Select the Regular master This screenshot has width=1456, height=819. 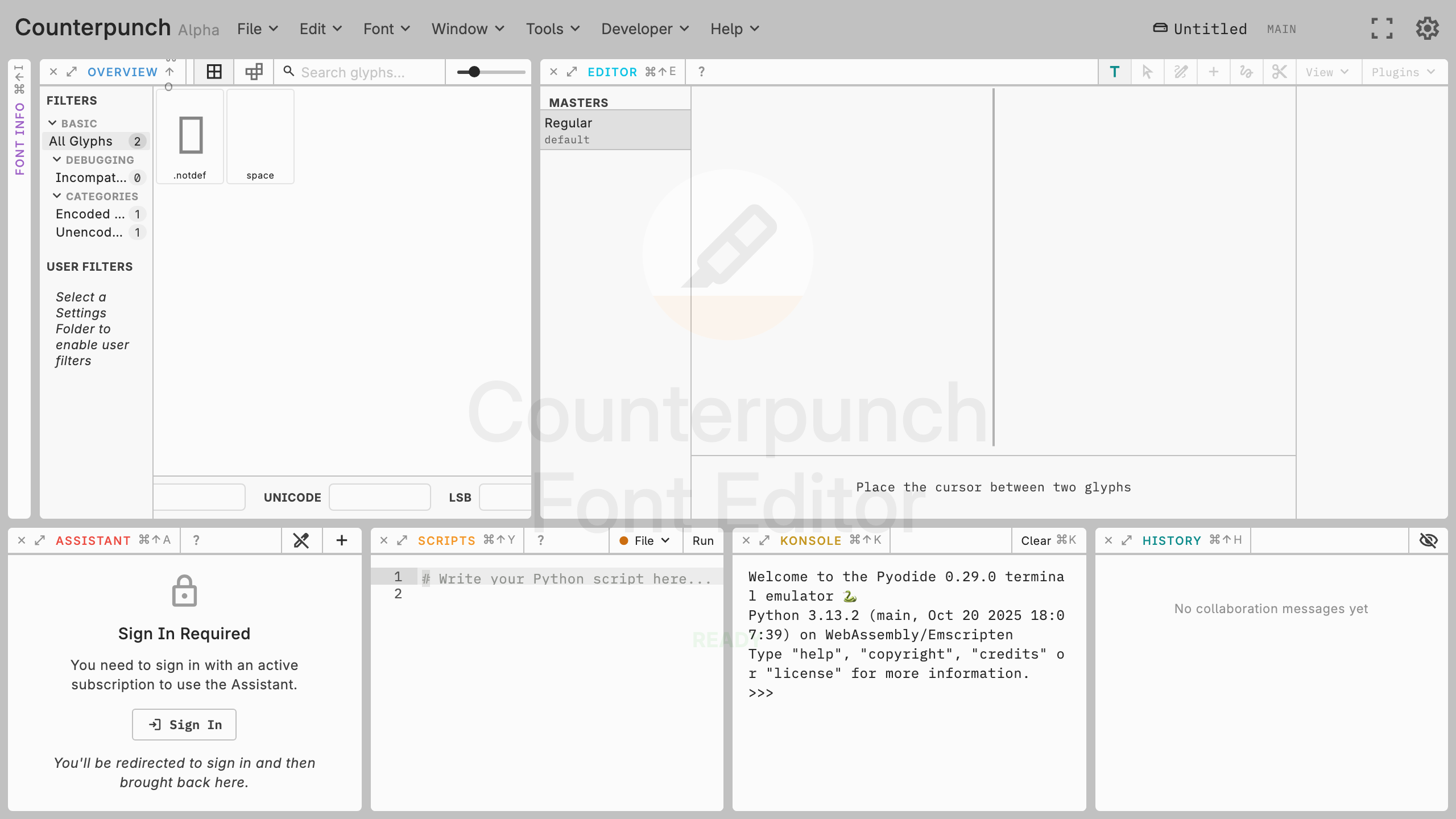point(615,130)
